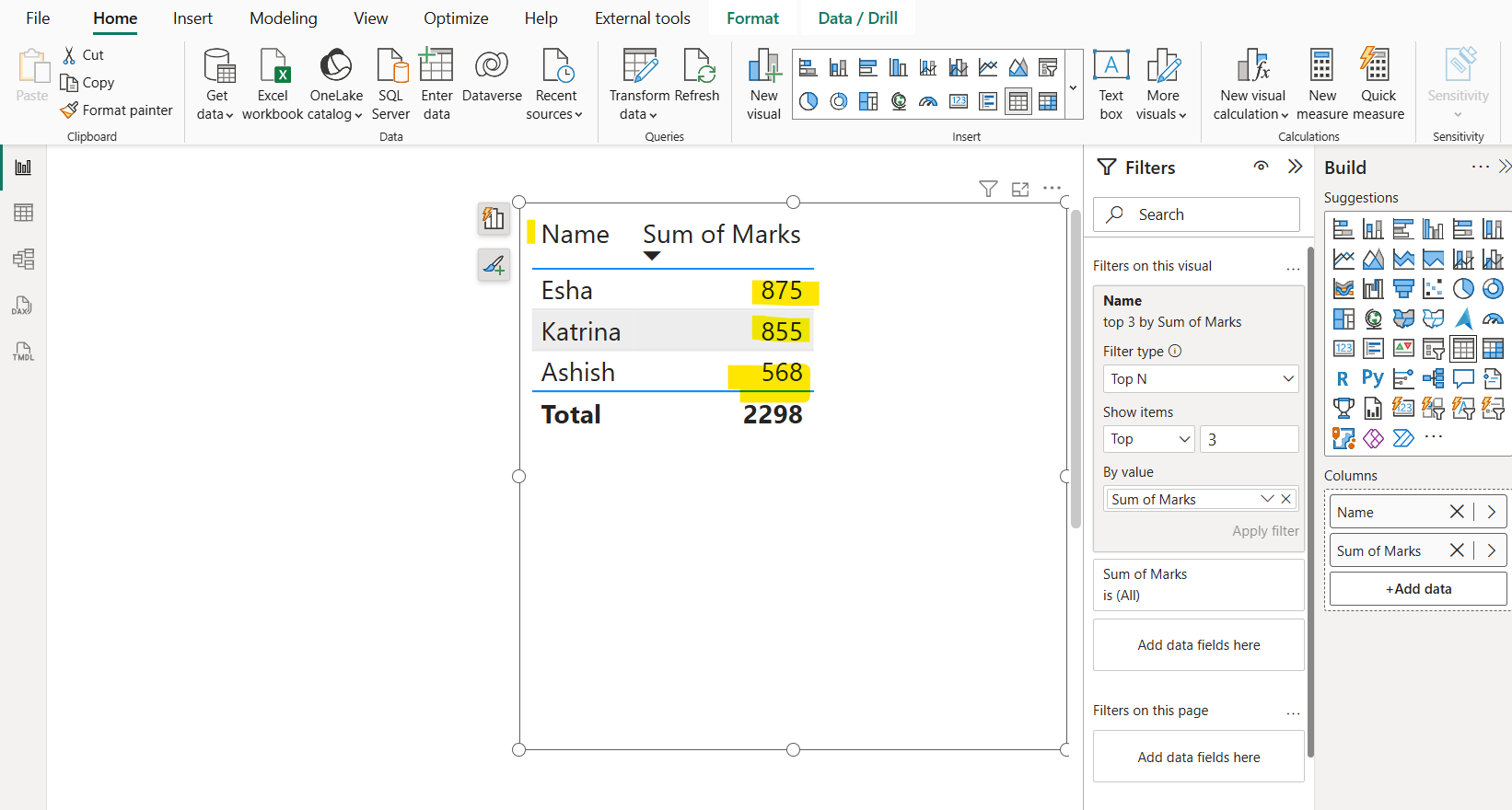The image size is (1512, 810).
Task: Click the visual's vertical scrollbar
Action: tap(1075, 368)
